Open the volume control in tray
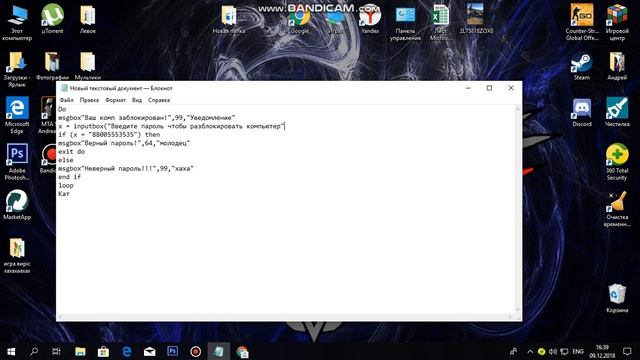This screenshot has width=640, height=360. [553, 351]
